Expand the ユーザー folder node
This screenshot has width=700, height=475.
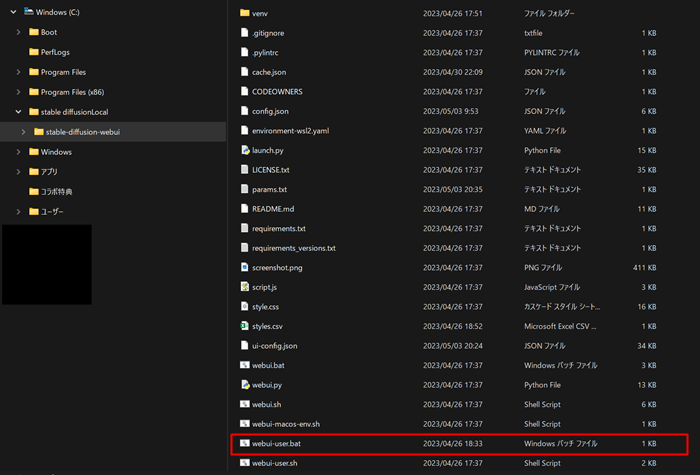tap(18, 212)
